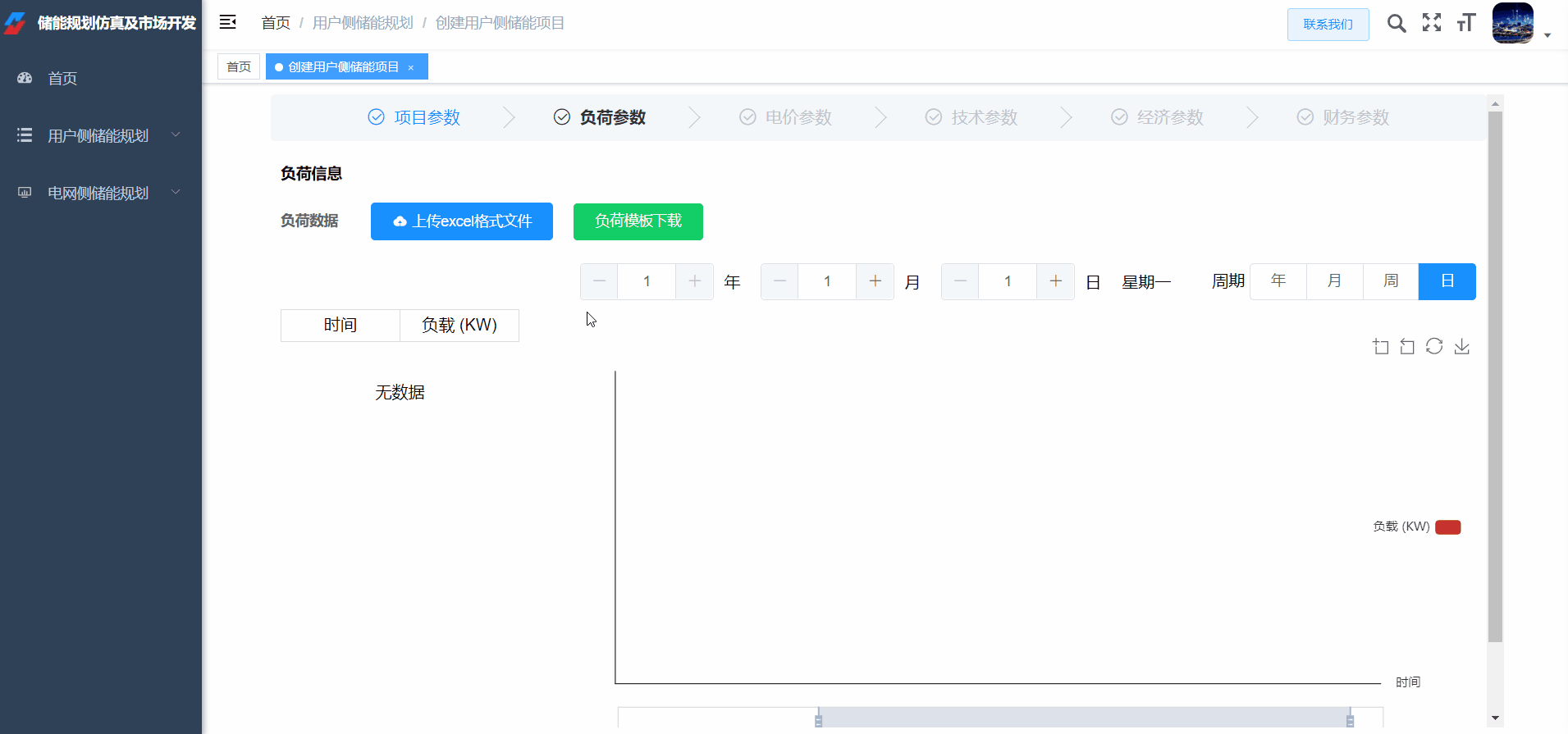Expand 电网侧储能规划 sidebar menu
The width and height of the screenshot is (1568, 734).
(x=98, y=193)
